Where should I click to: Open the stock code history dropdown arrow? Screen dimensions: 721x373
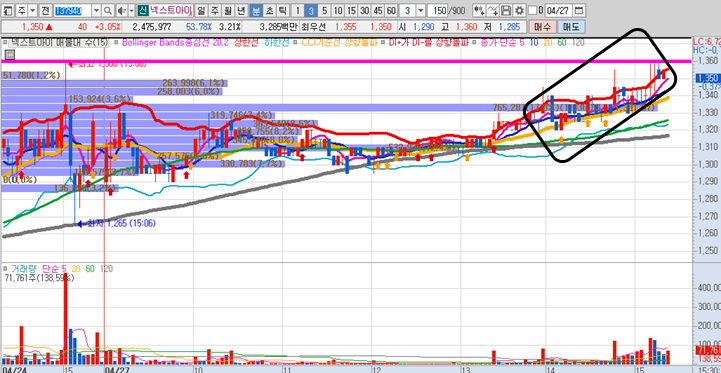(x=97, y=10)
